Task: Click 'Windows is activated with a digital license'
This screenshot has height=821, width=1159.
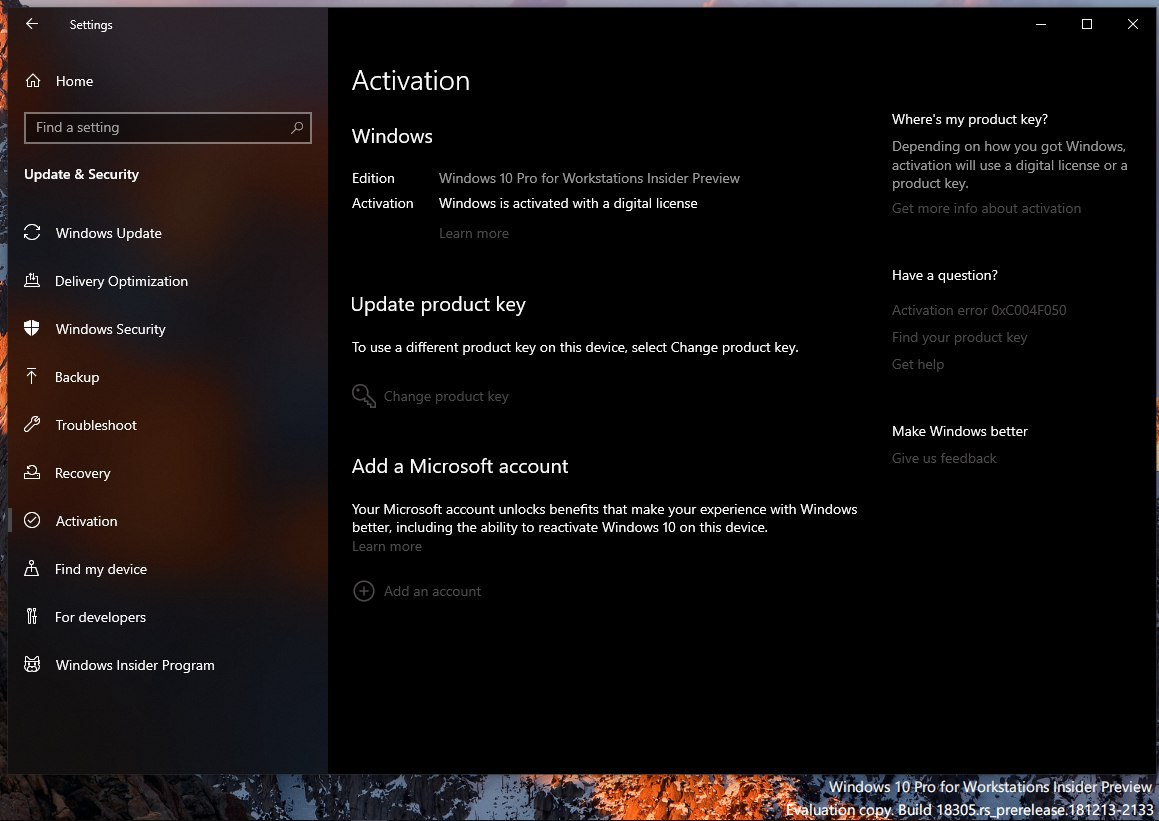Action: click(568, 203)
